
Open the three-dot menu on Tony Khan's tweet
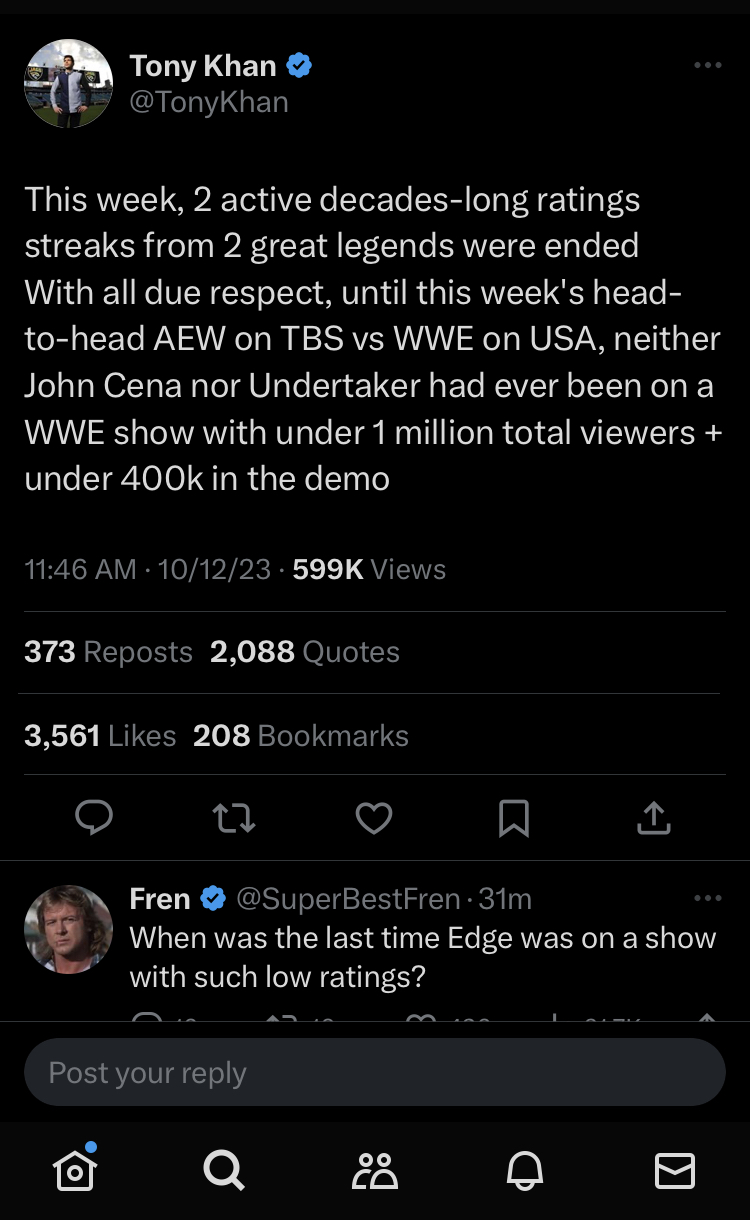(x=707, y=65)
